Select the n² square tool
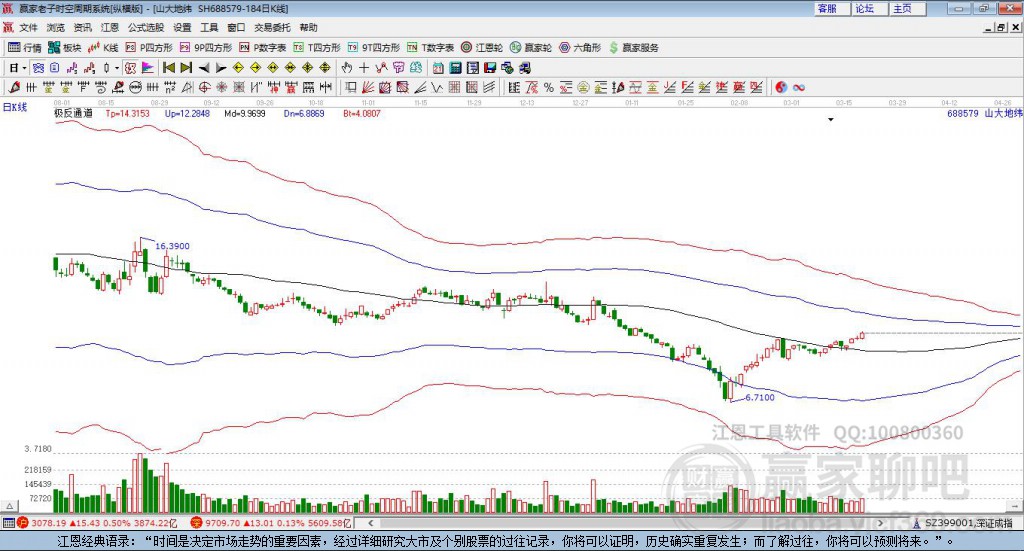1024x551 pixels. [170, 87]
